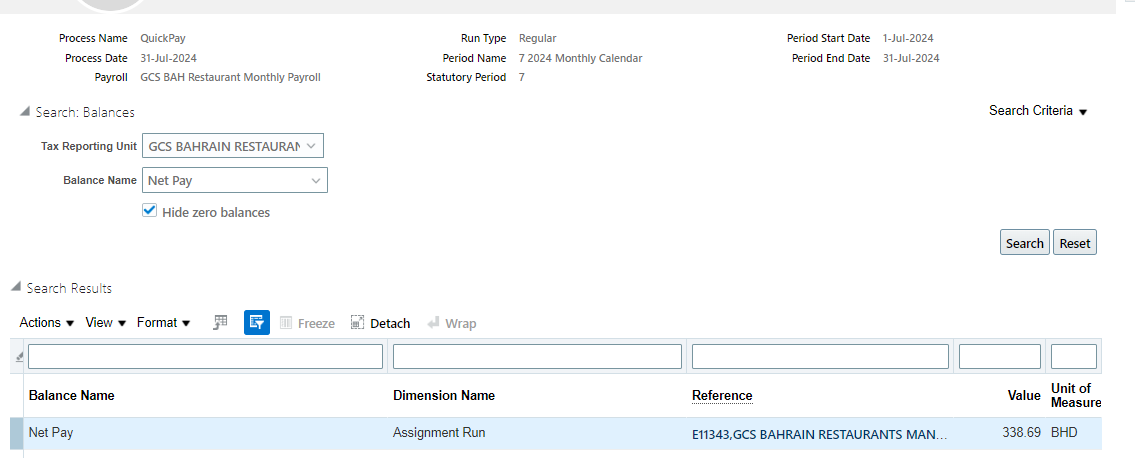Click the Search button

tap(1024, 243)
